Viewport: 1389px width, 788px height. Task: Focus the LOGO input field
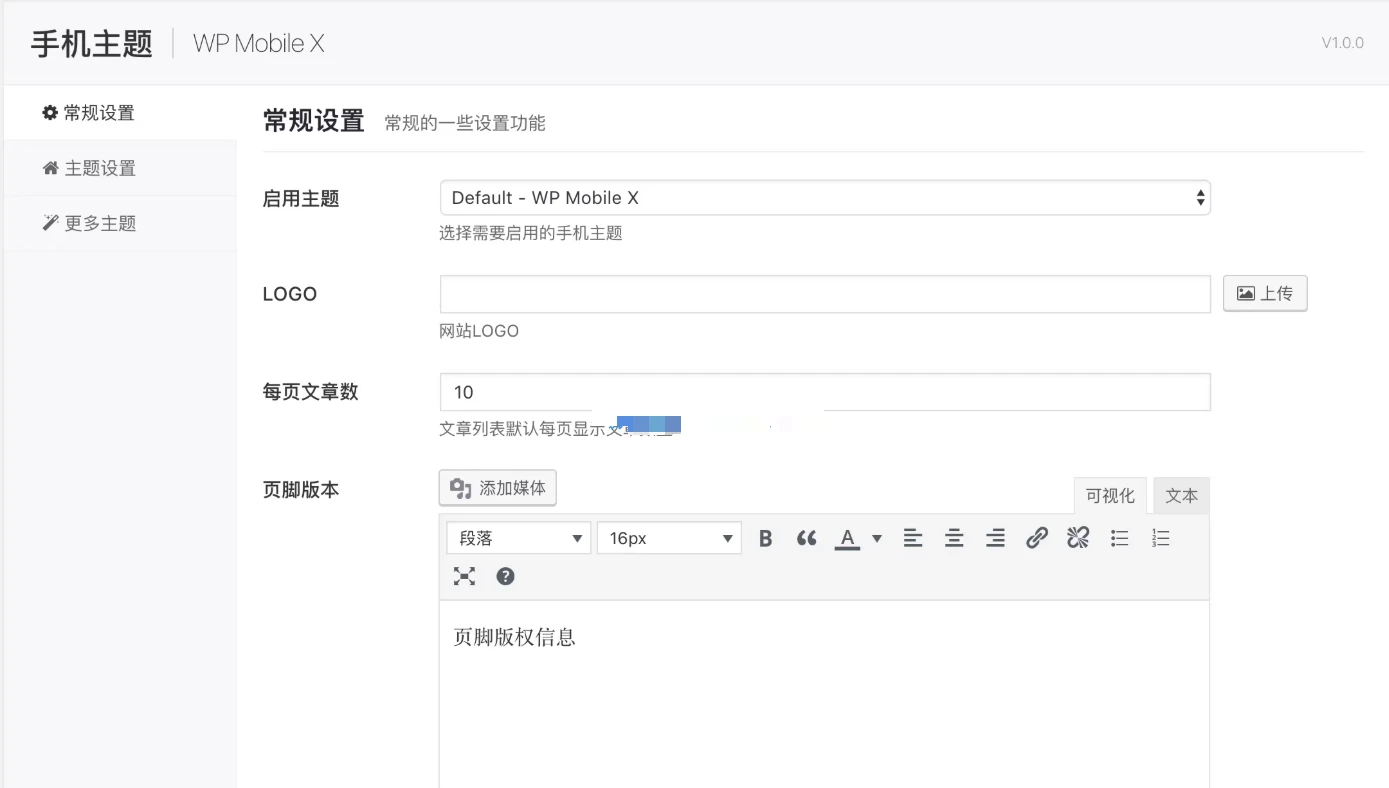point(825,294)
